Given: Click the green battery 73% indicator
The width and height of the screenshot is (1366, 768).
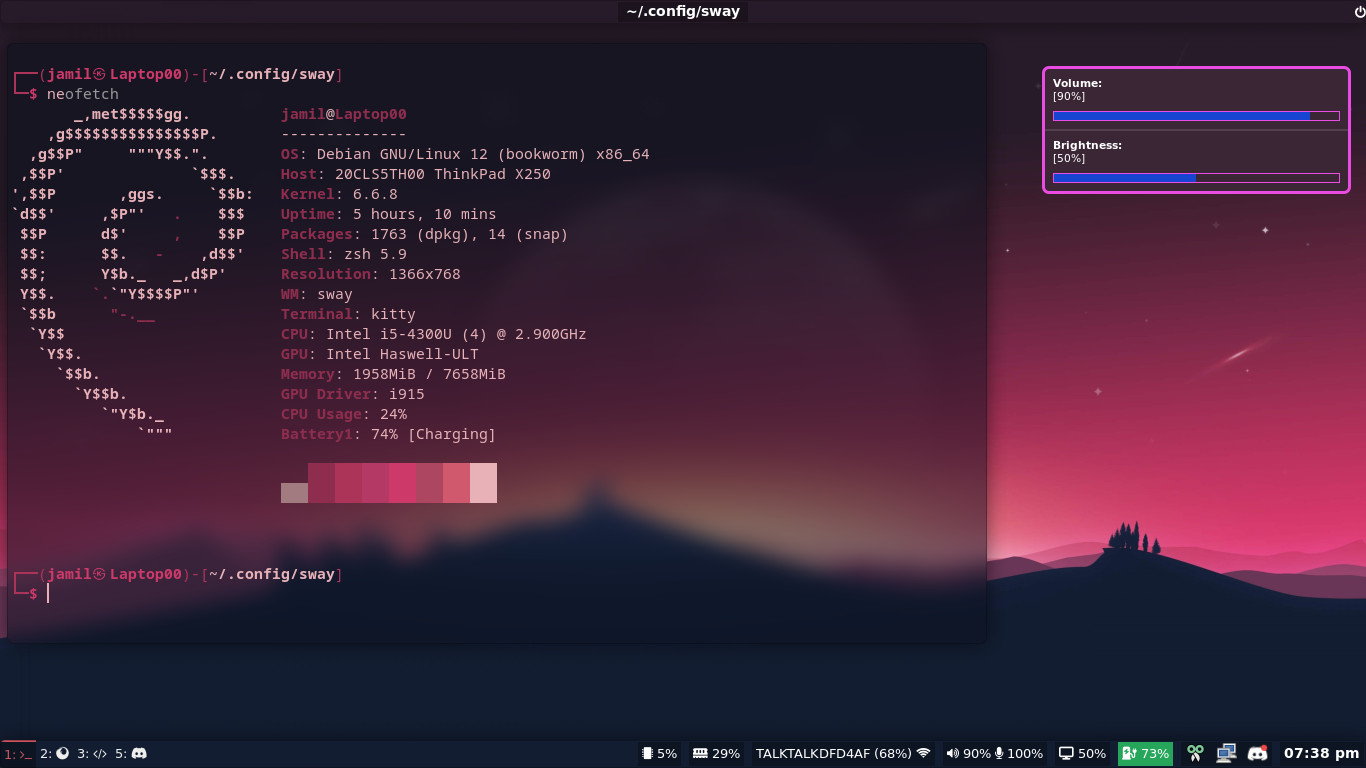Looking at the screenshot, I should (1145, 754).
